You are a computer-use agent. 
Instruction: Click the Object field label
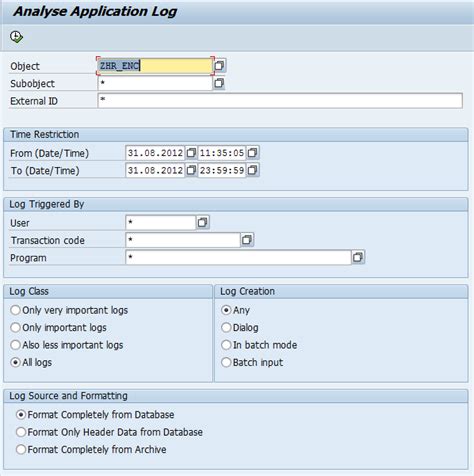pos(25,66)
